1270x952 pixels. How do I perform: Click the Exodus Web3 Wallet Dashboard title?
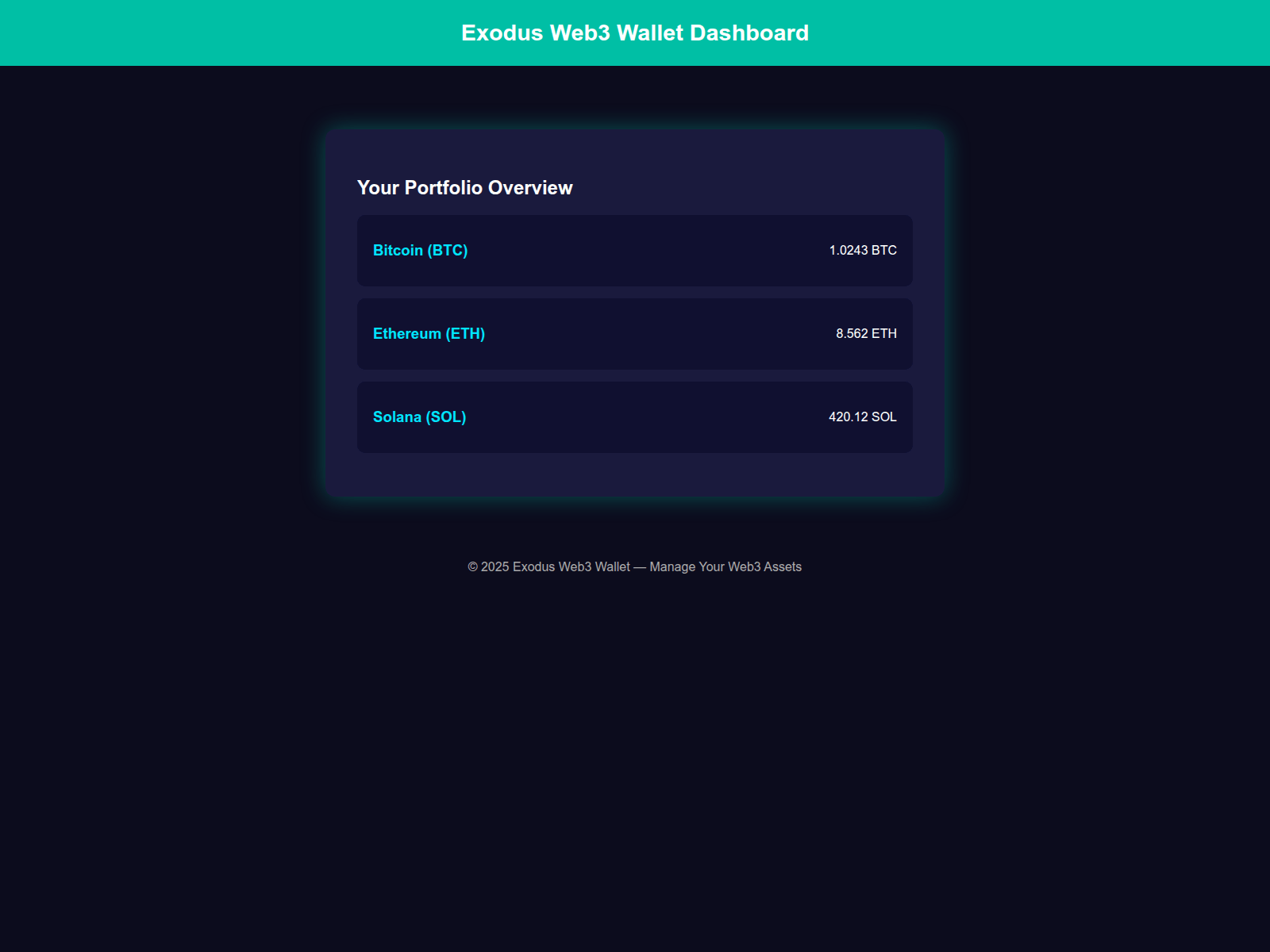point(635,33)
